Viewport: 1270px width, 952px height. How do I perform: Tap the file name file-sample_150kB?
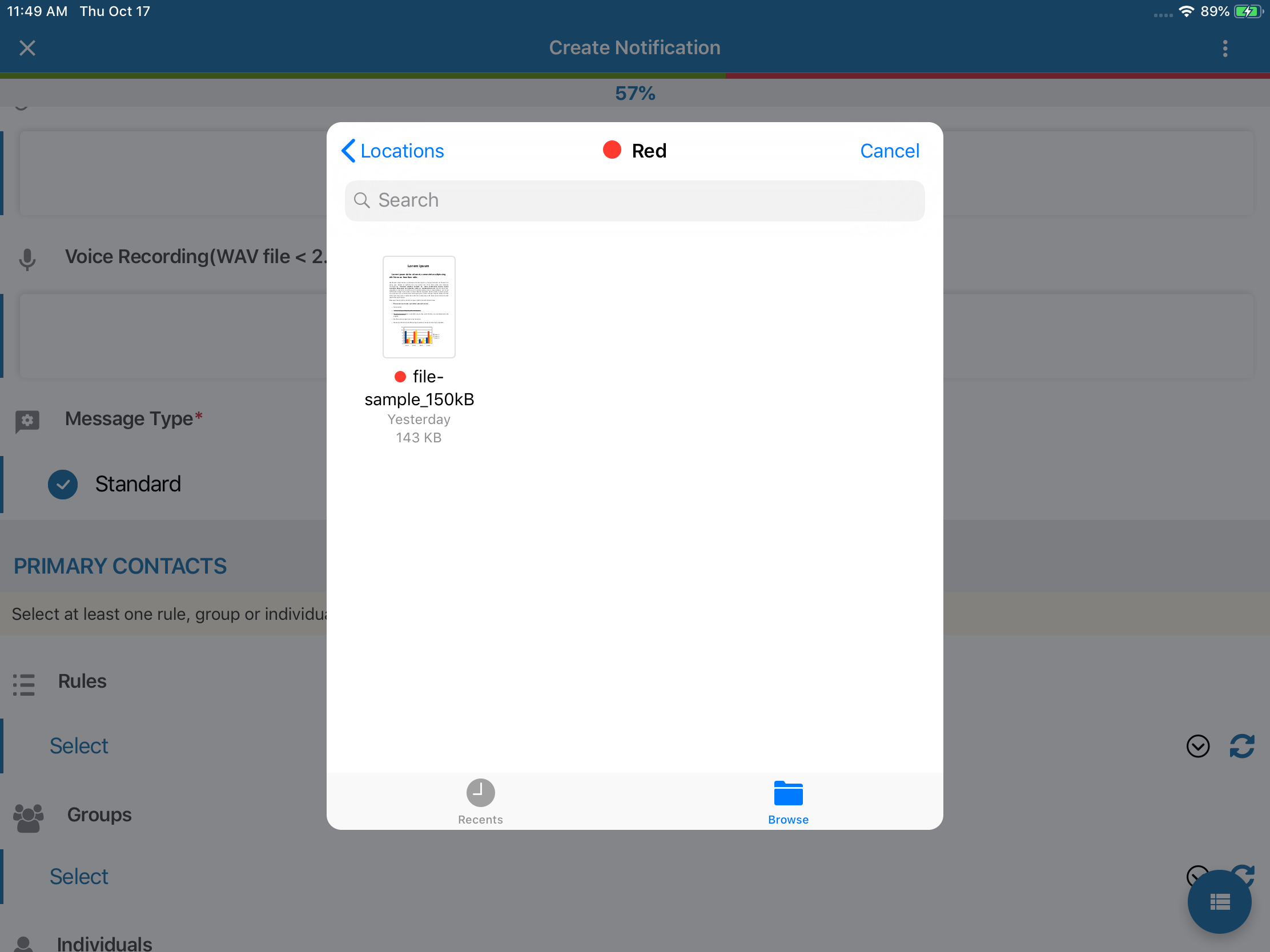(419, 388)
